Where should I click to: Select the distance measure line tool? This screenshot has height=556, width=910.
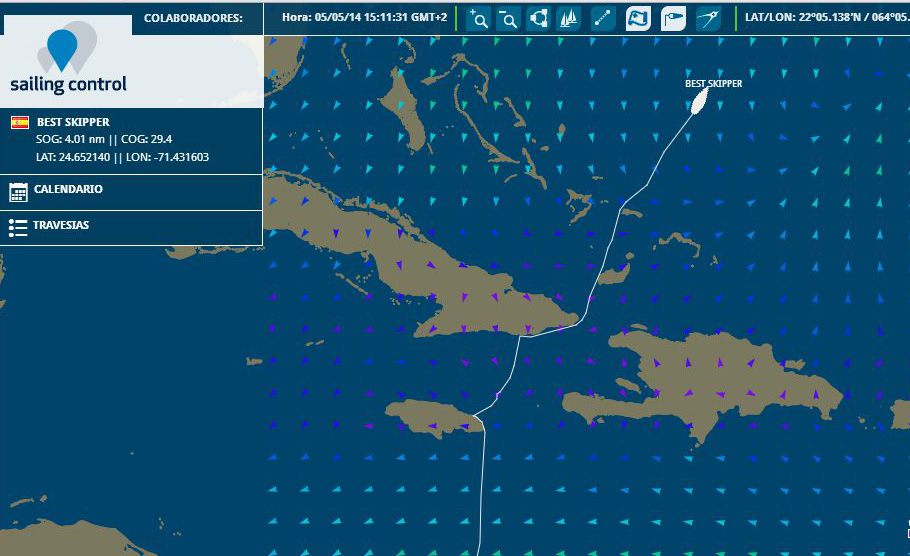pyautogui.click(x=603, y=18)
